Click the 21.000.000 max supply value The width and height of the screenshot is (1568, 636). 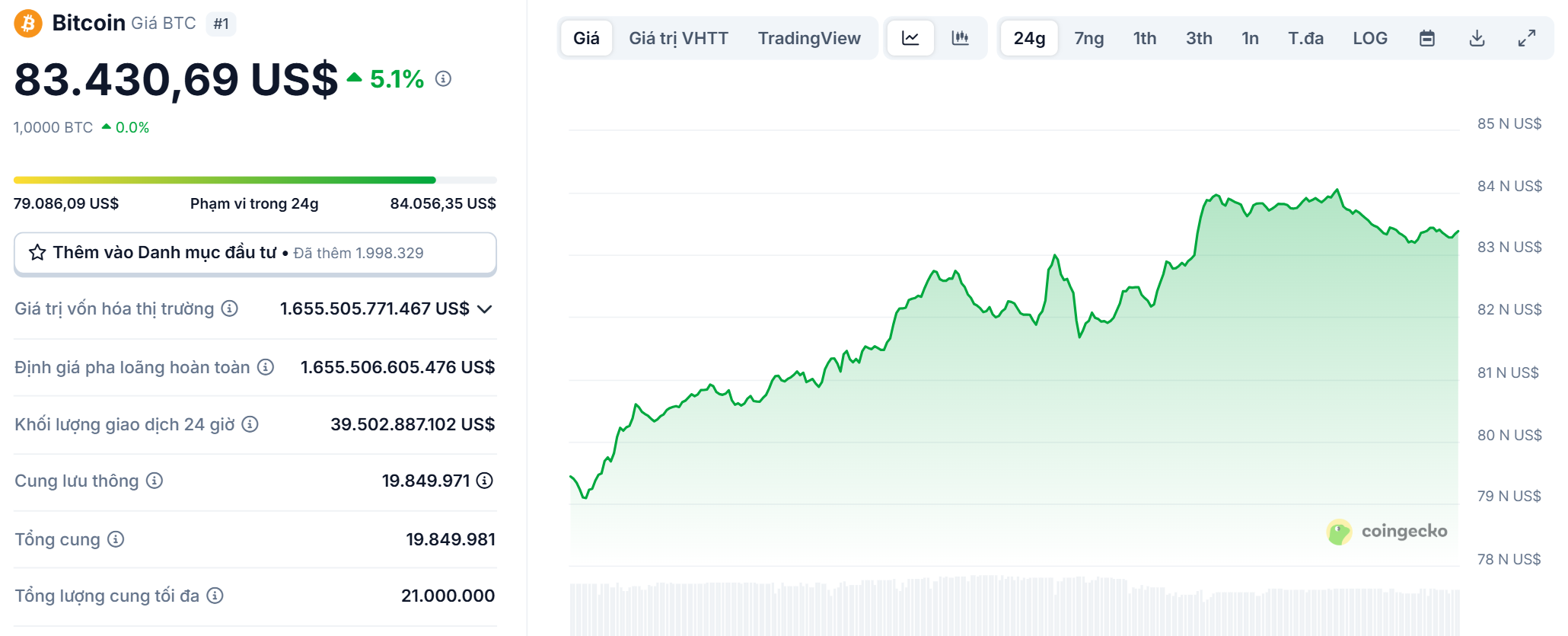[448, 596]
